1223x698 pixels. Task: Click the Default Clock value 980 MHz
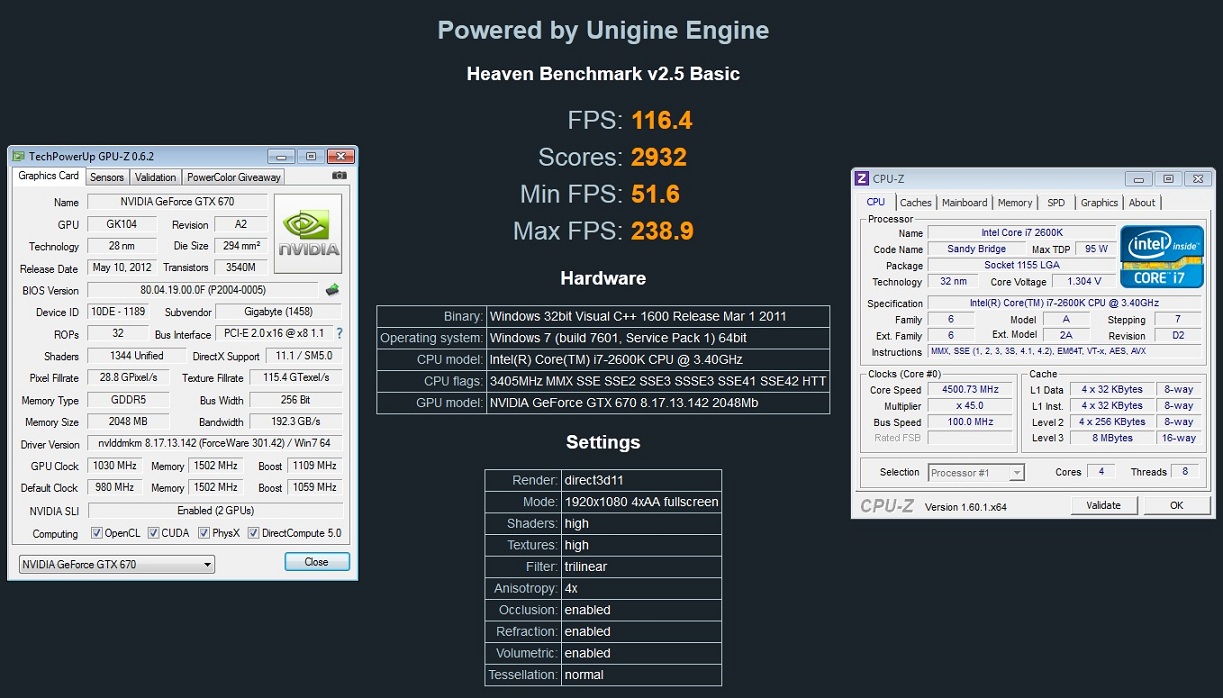[113, 487]
